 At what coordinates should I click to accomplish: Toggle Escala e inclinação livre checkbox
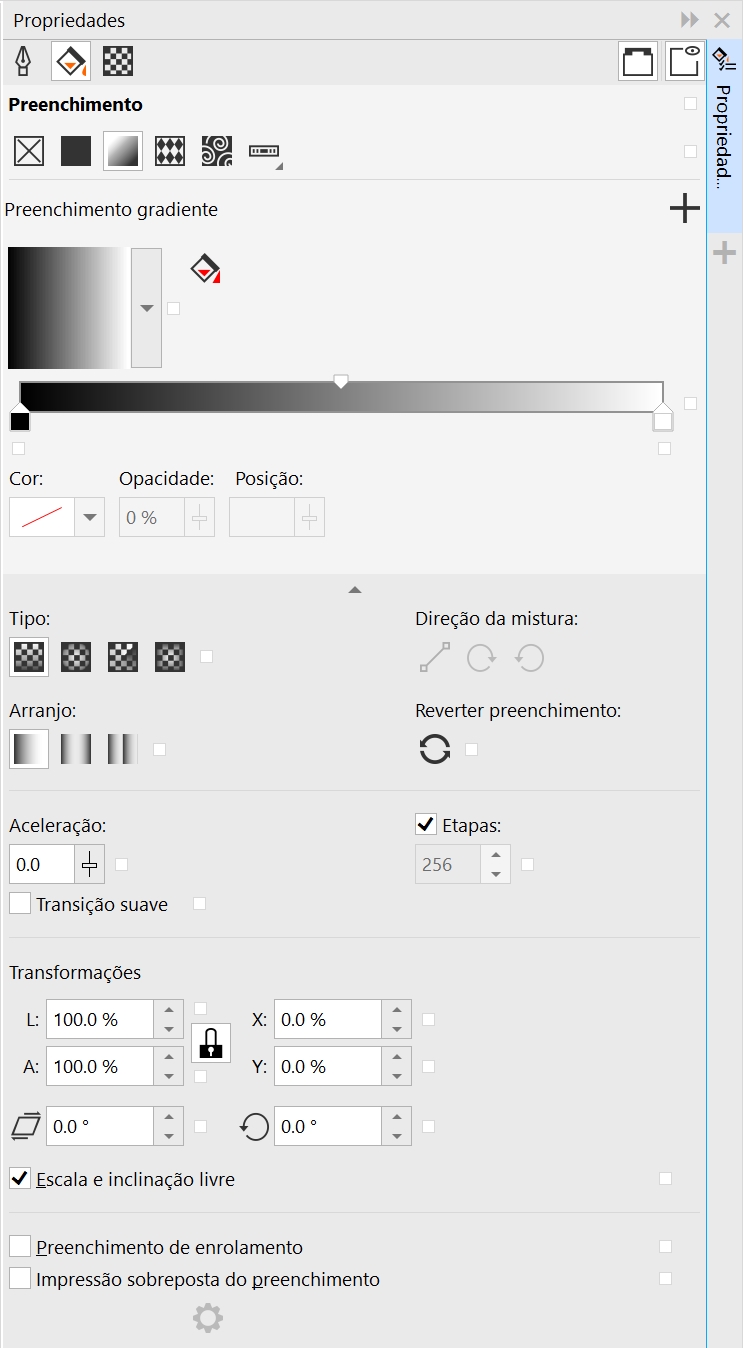click(20, 1179)
